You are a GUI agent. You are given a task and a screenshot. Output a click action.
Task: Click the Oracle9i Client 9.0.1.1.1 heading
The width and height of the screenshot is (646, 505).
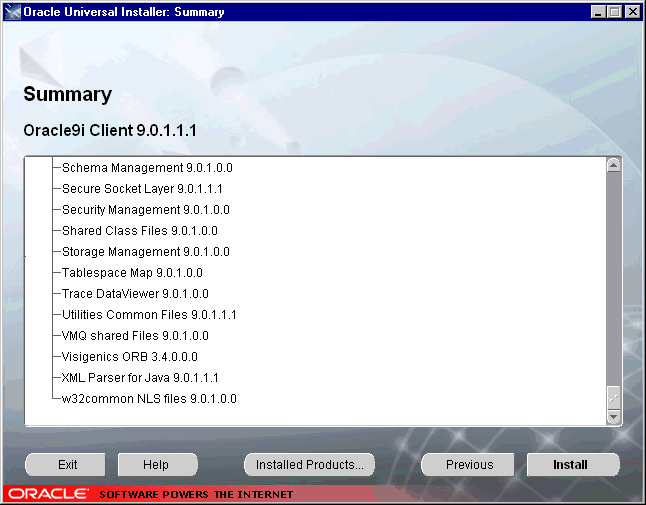click(110, 131)
